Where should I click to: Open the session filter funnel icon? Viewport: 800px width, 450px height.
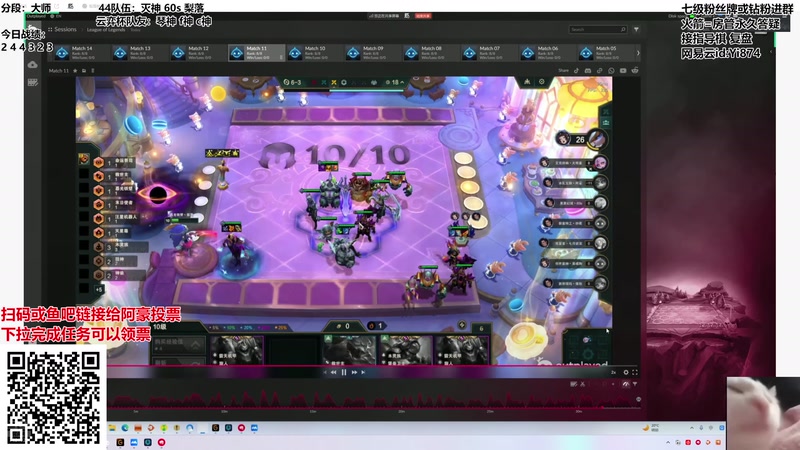636,30
